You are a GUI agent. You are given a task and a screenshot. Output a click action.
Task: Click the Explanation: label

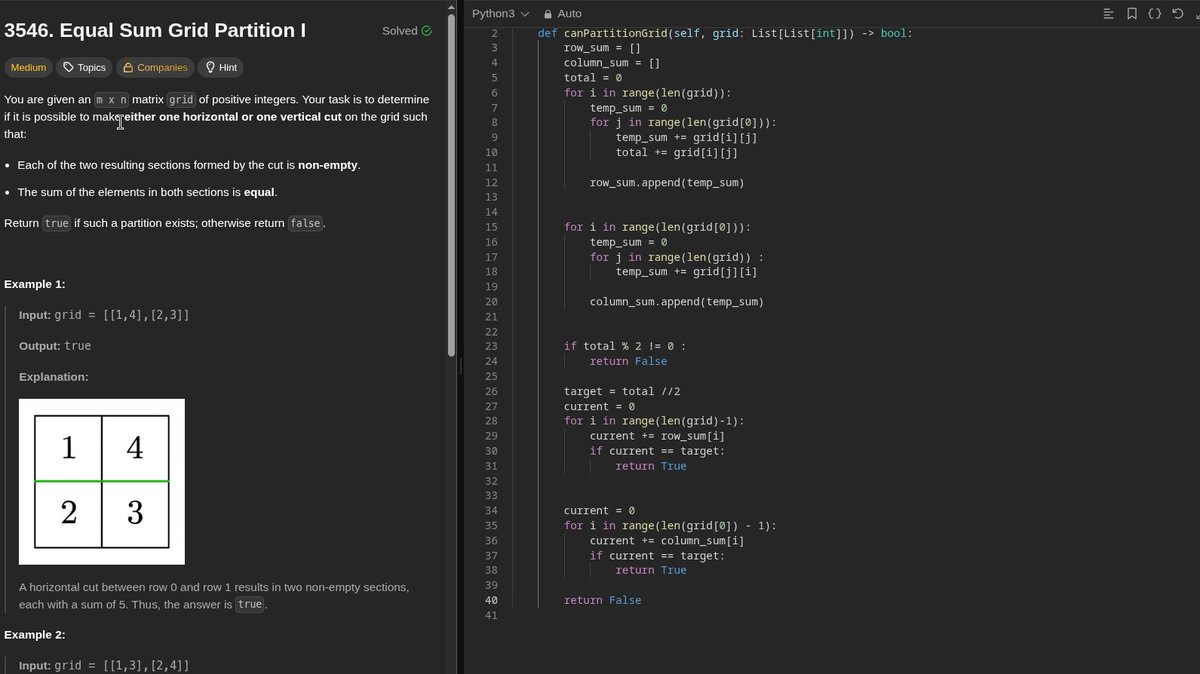pyautogui.click(x=53, y=377)
